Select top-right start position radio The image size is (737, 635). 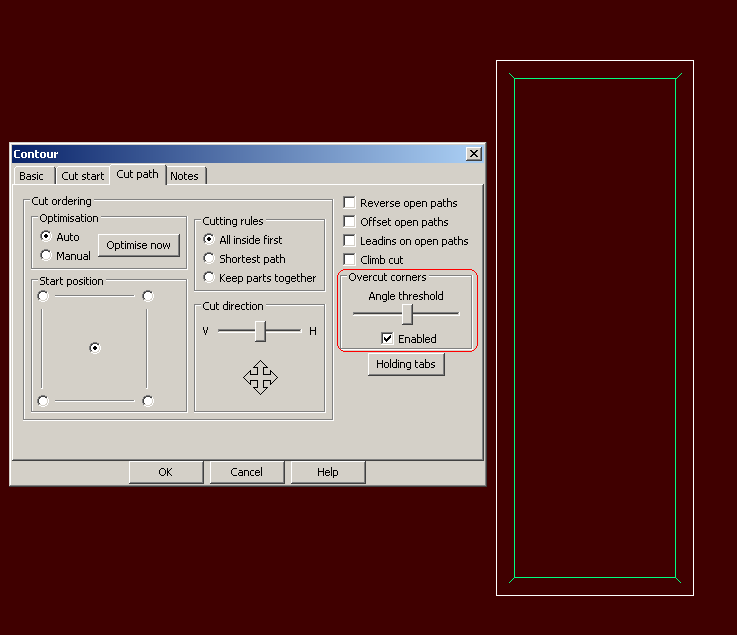point(148,296)
